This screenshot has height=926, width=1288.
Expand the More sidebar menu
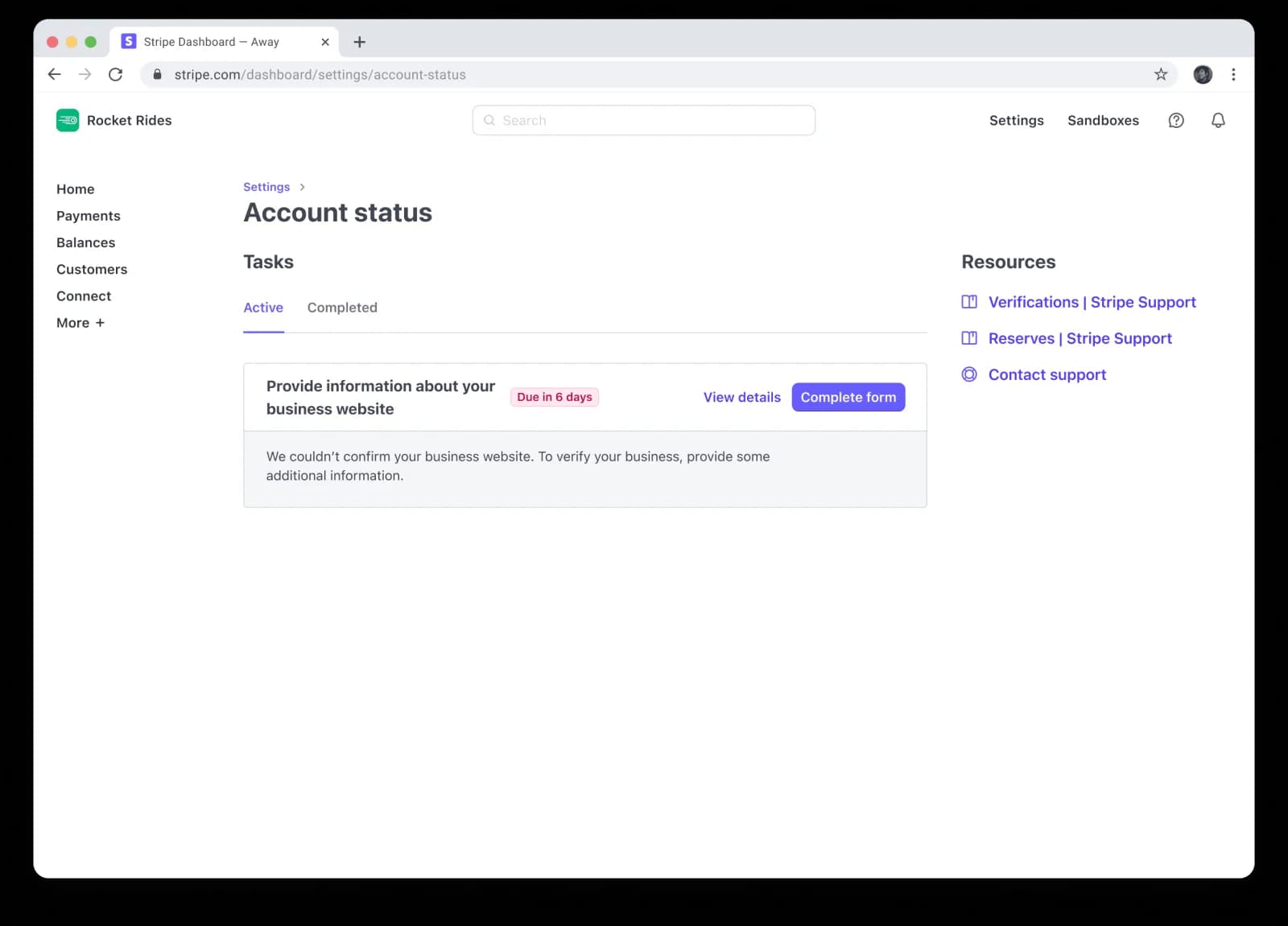[x=80, y=323]
